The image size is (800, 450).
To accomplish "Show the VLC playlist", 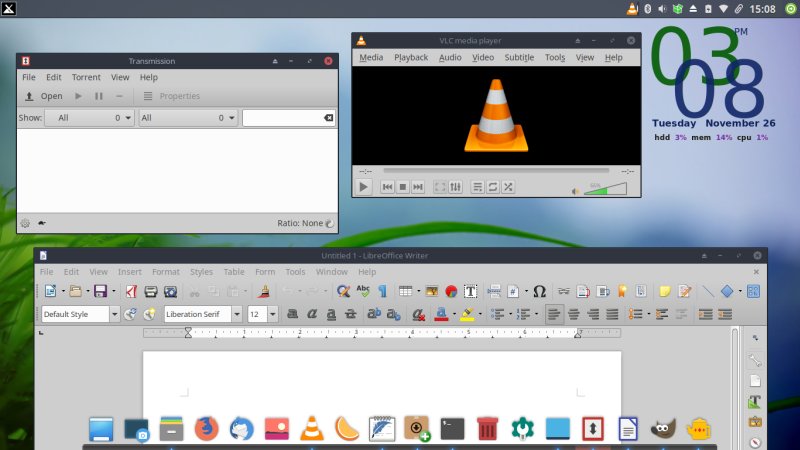I will coord(478,187).
